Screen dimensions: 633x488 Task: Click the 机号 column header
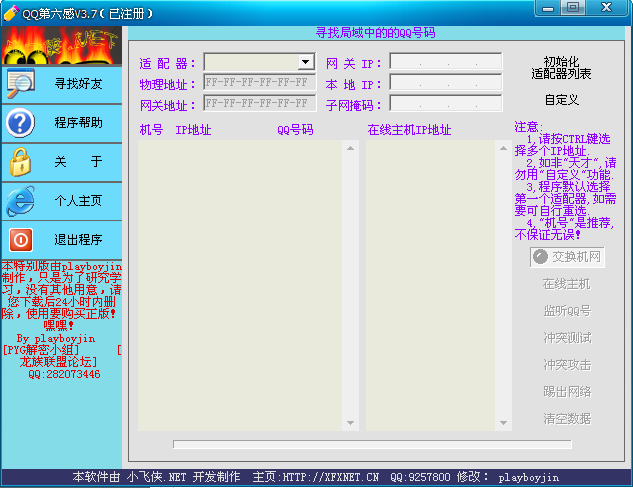coord(151,130)
